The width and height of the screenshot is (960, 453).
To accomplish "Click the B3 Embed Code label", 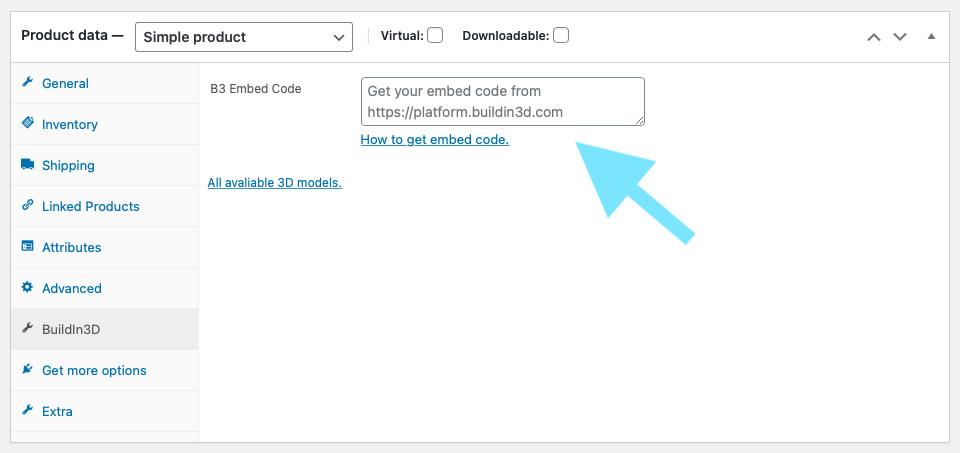I will (x=256, y=88).
